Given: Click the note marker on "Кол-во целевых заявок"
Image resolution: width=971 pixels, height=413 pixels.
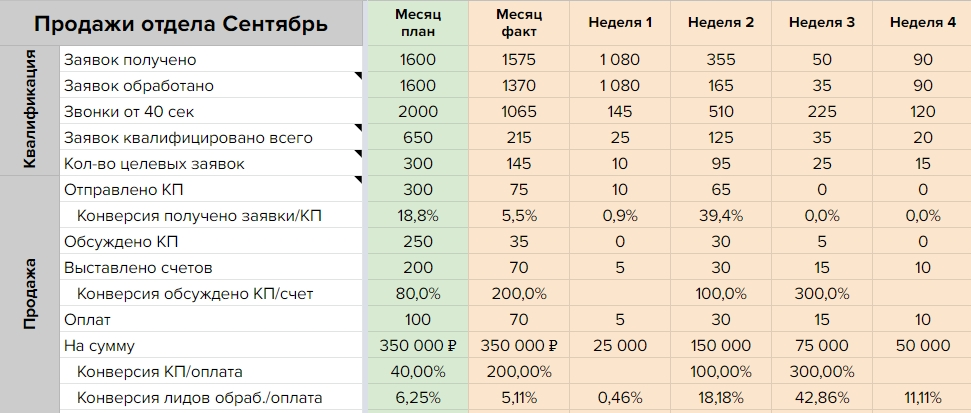Looking at the screenshot, I should coord(357,155).
